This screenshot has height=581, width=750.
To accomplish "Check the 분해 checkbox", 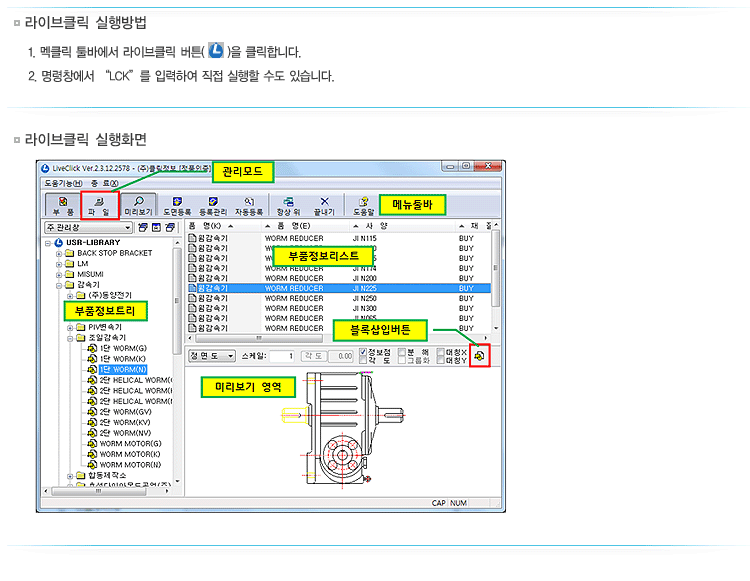I will point(402,352).
